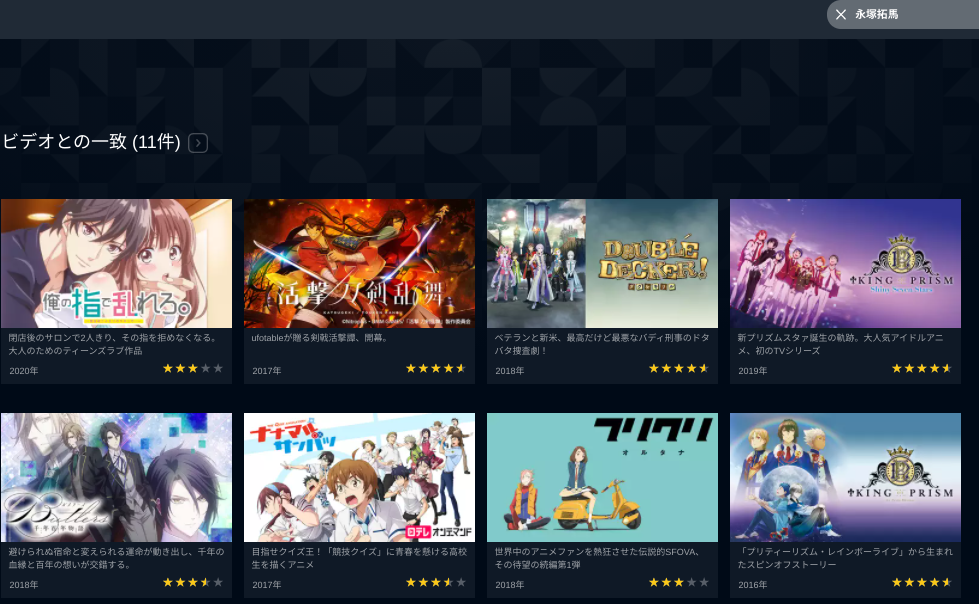This screenshot has width=979, height=604.
Task: Click the star rating of 活撃 刀剣乱舞
Action: tap(436, 369)
